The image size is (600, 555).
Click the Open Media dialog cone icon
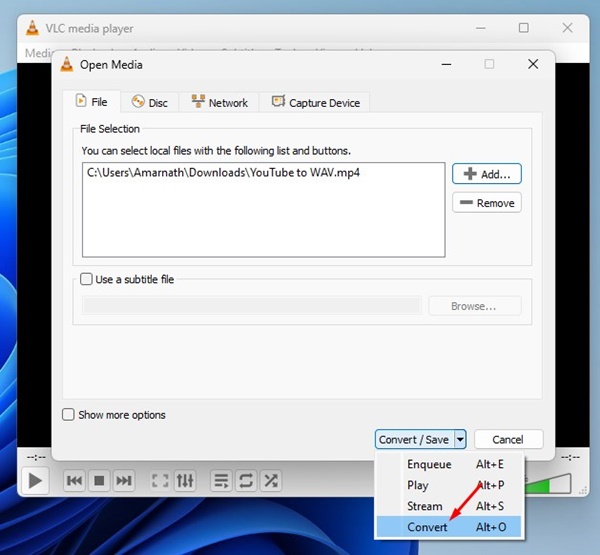(x=67, y=64)
